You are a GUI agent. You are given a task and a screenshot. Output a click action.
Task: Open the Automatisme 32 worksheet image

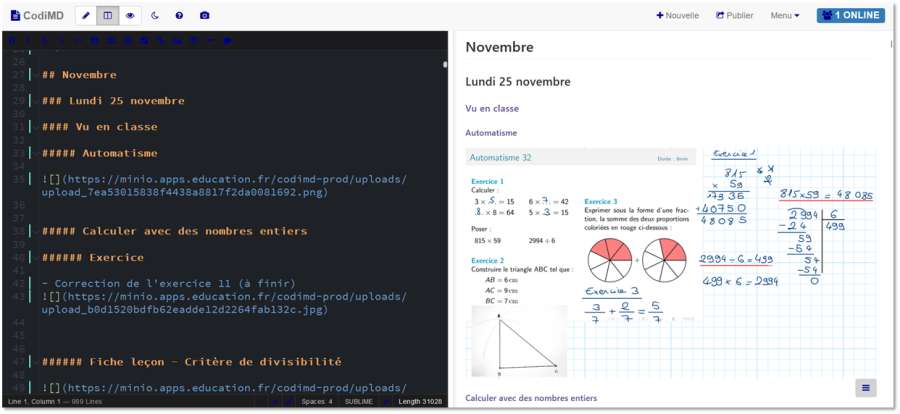[x=670, y=263]
